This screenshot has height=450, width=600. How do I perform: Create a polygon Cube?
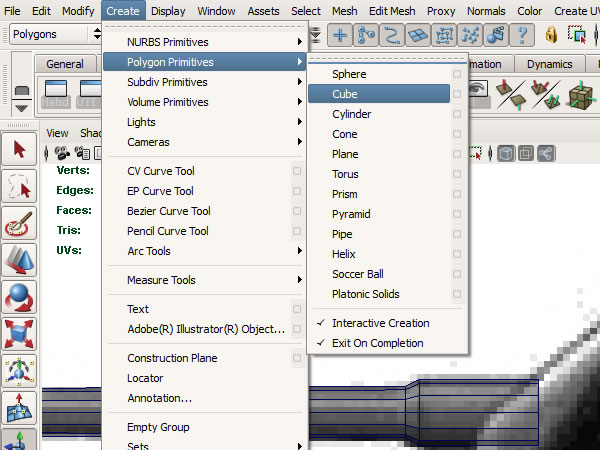[379, 94]
